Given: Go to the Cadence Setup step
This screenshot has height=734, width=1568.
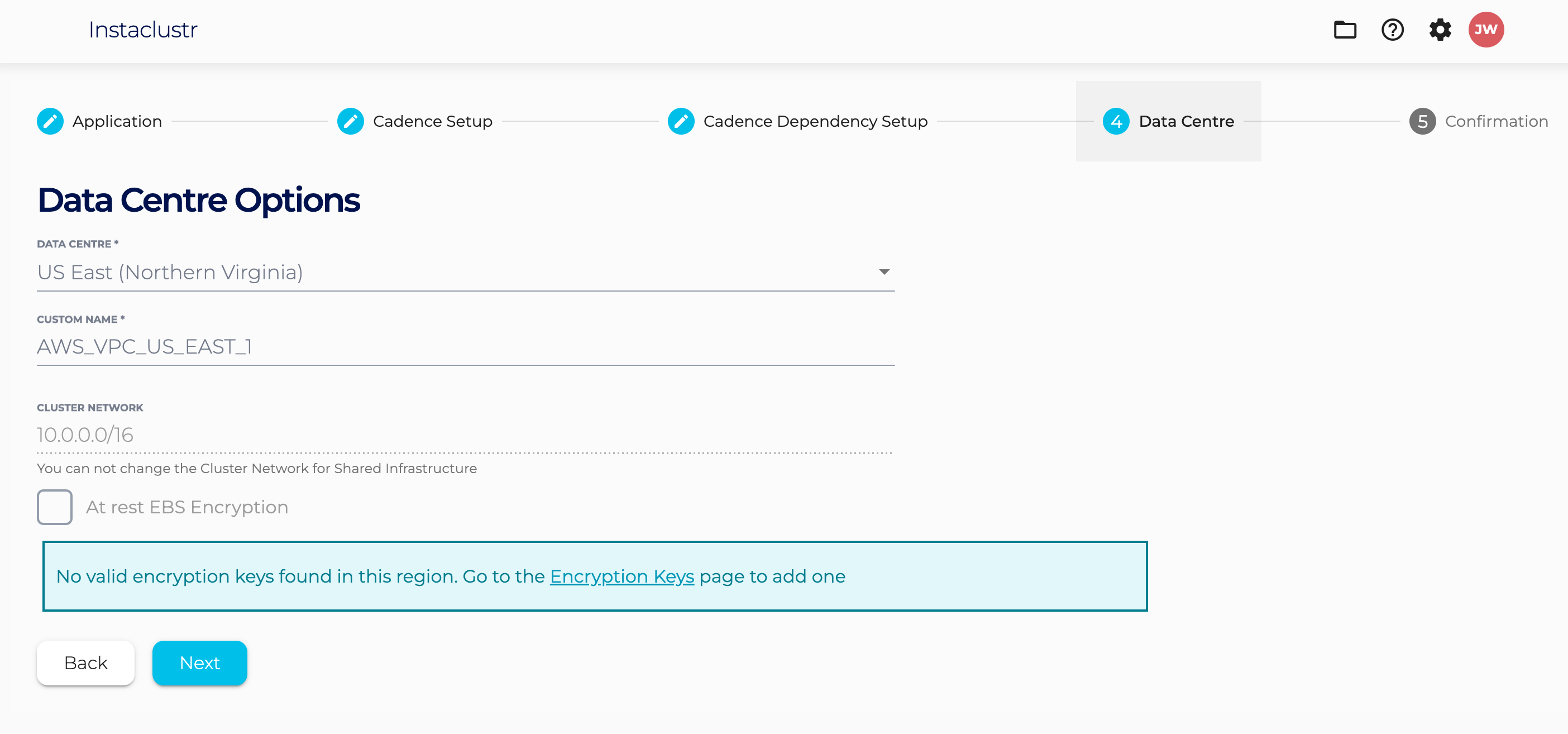Looking at the screenshot, I should [432, 121].
